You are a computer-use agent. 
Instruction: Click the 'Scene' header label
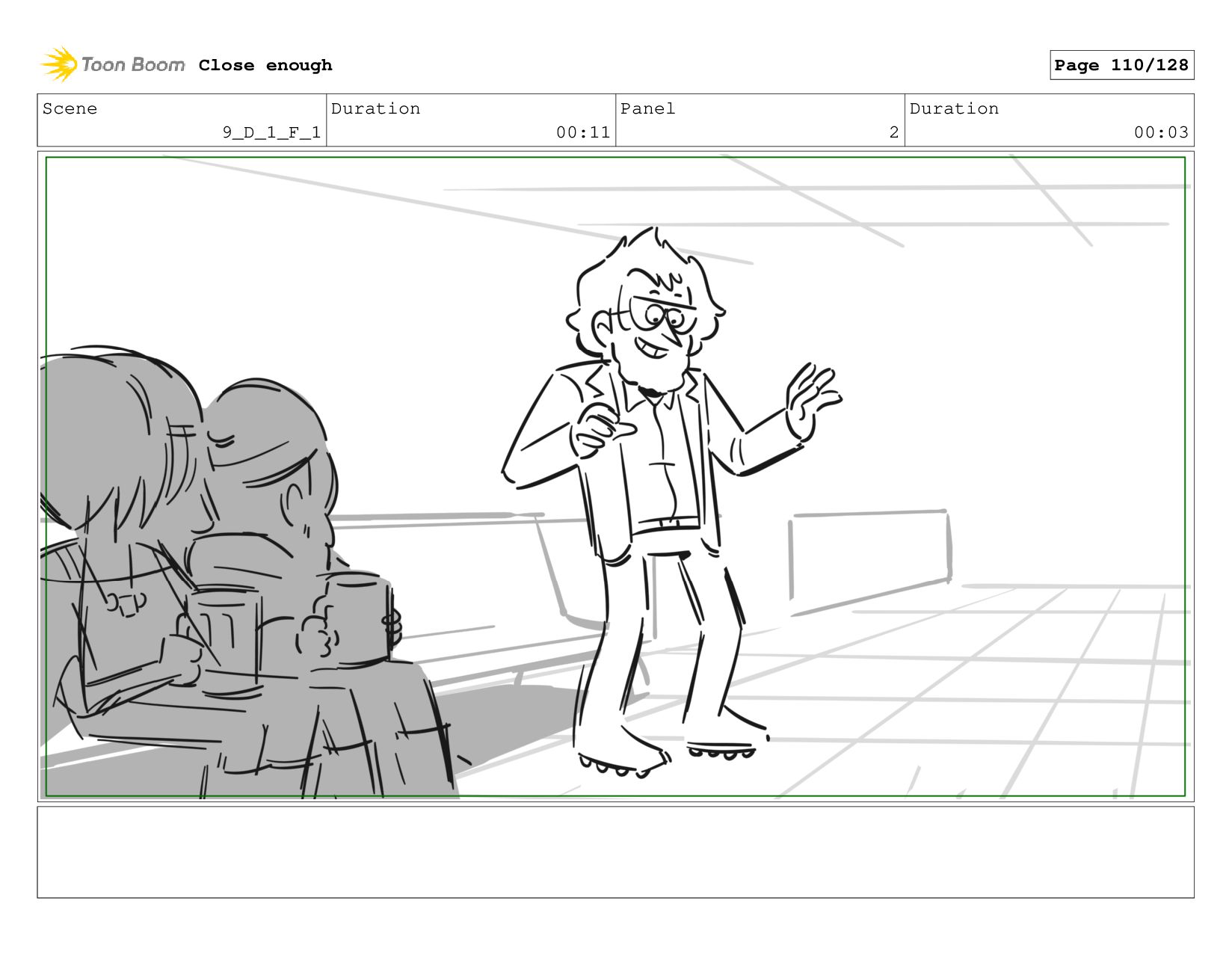point(70,108)
